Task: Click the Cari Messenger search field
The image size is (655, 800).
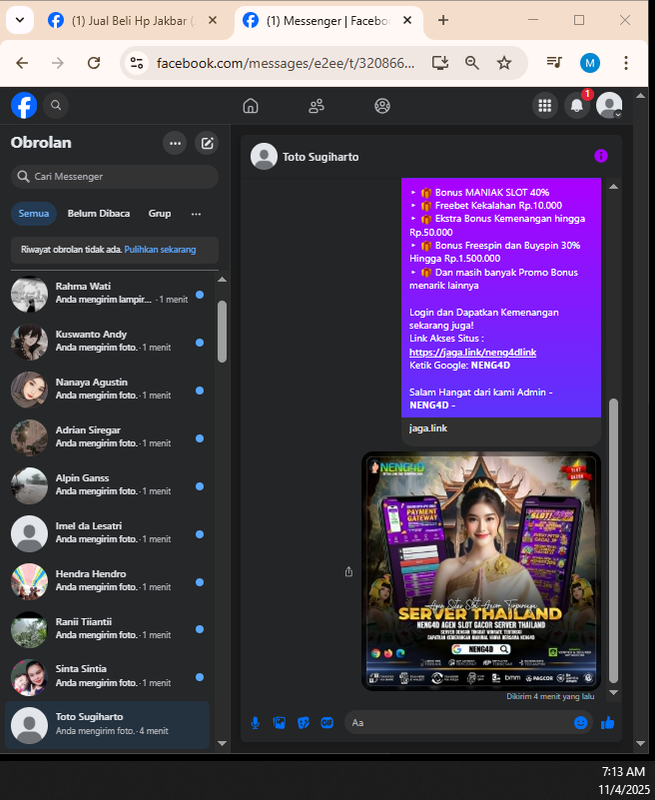Action: pos(115,177)
